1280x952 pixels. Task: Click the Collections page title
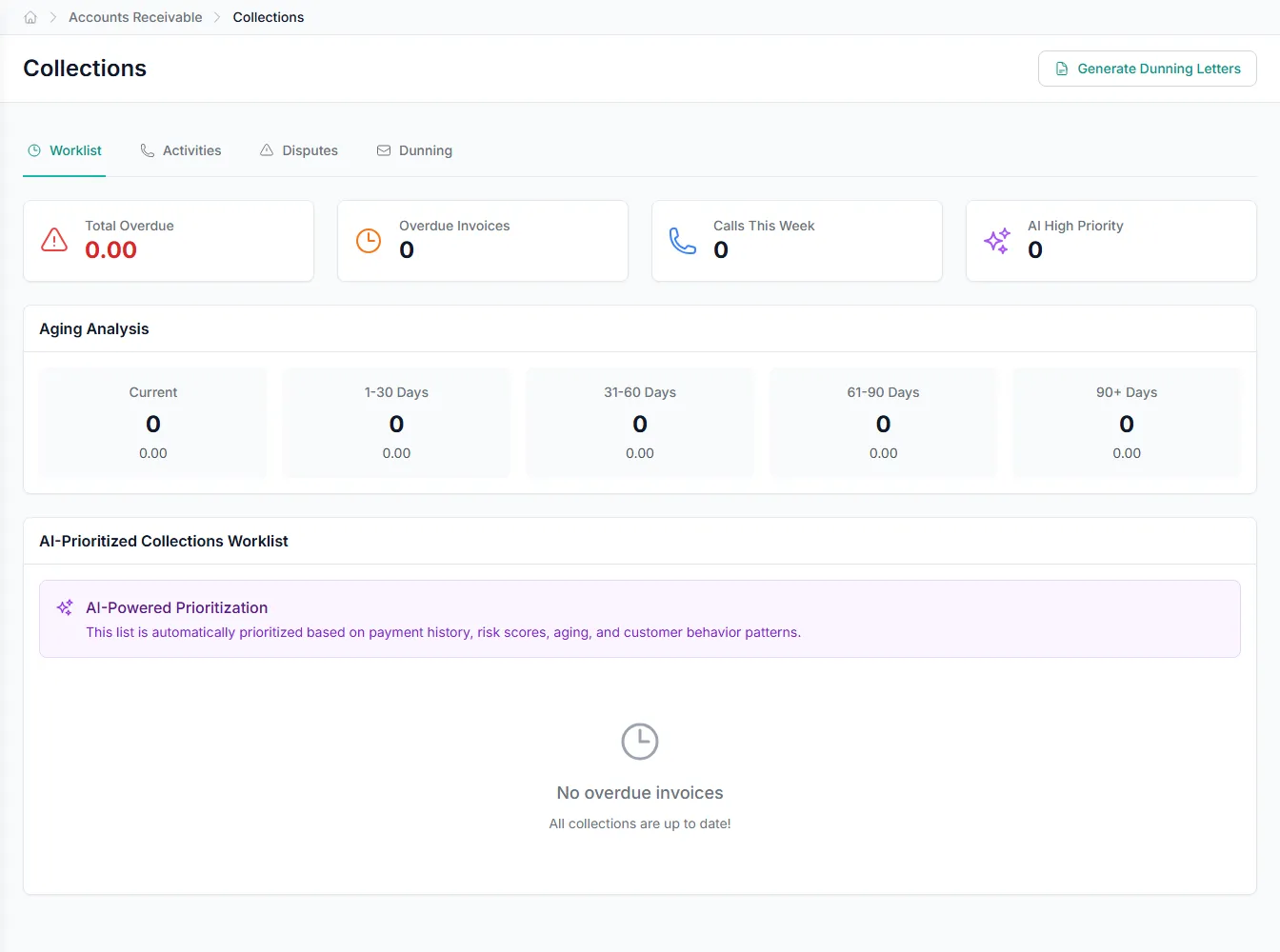click(85, 69)
